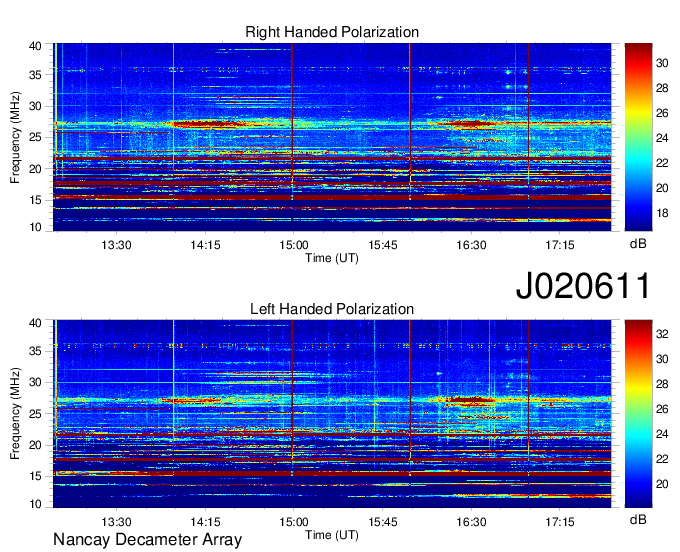Click the "Right Handed Polarization" plot title
Screen dimensions: 680x552
[332, 32]
